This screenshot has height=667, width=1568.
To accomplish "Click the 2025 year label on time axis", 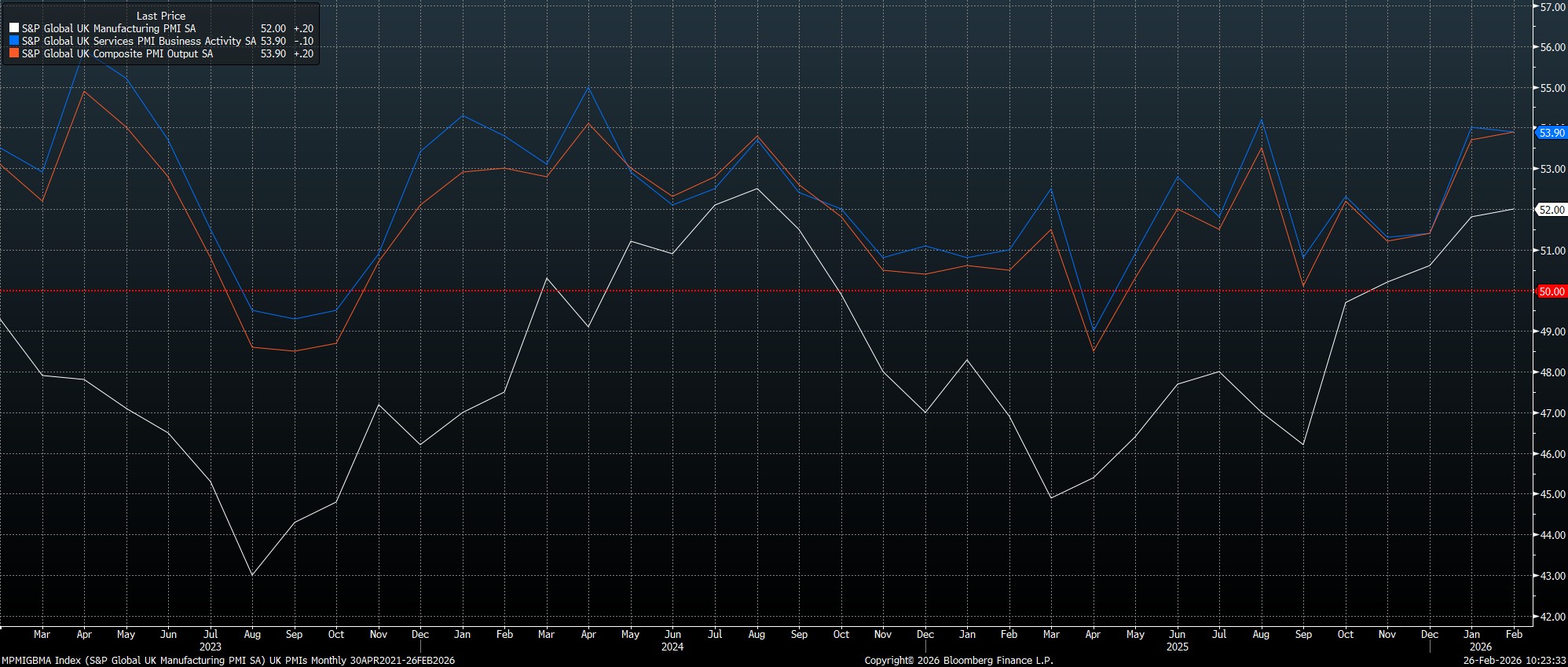I will tap(1177, 647).
